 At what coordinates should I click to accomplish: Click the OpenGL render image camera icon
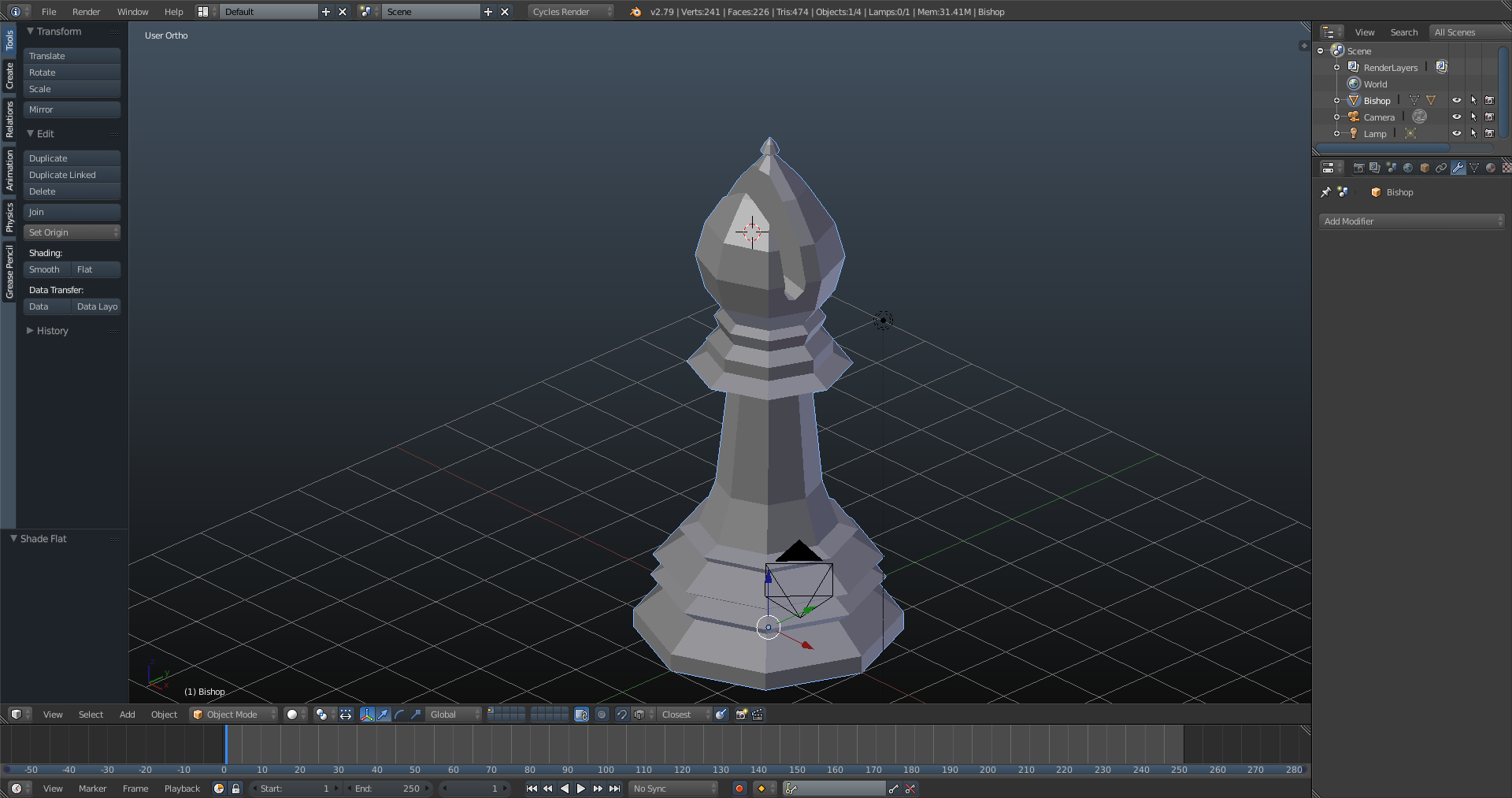[x=741, y=714]
